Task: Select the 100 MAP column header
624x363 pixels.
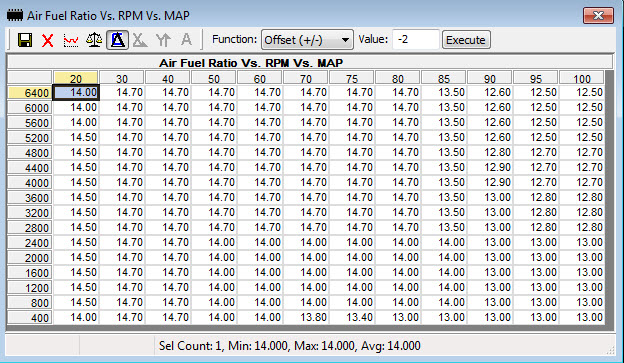Action: pos(581,78)
